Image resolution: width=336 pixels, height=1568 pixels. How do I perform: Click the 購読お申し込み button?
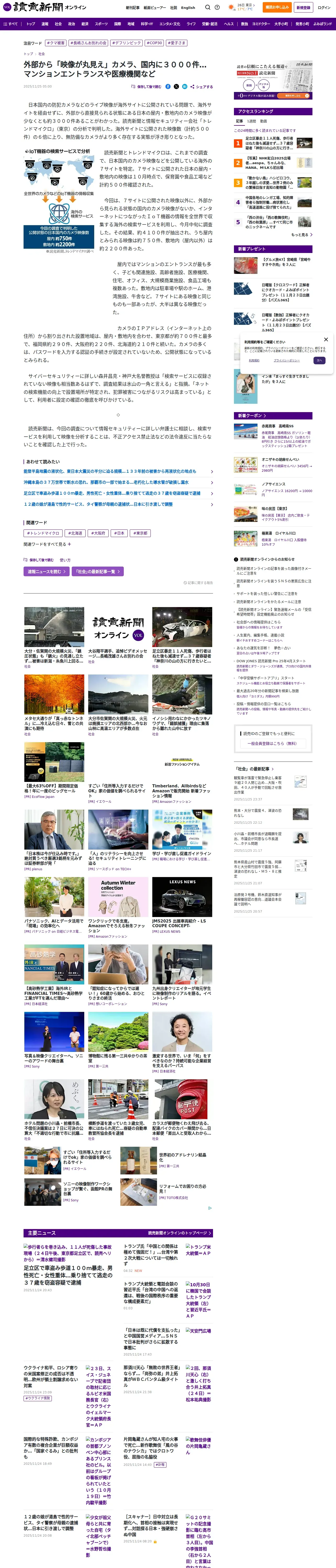pos(277,7)
